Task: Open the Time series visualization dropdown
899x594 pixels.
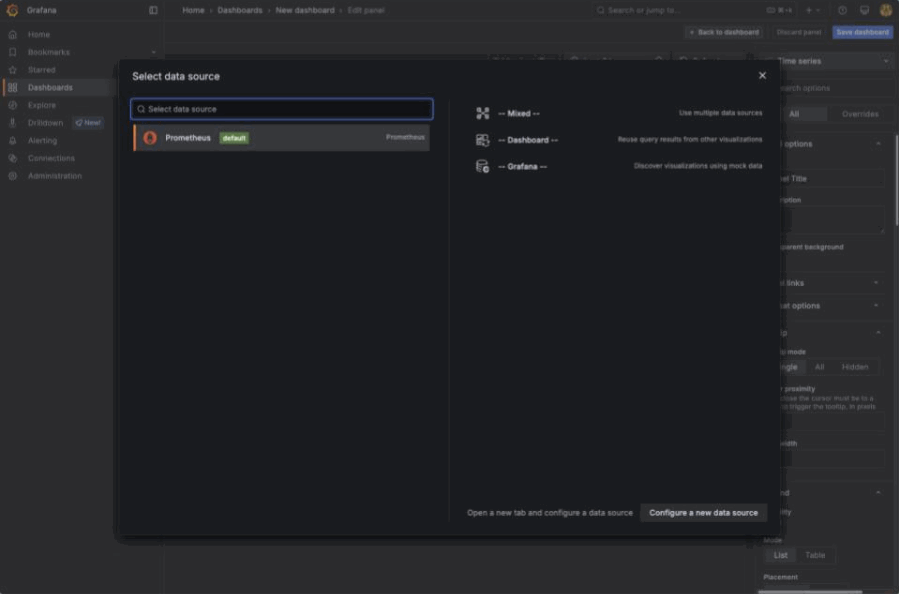Action: (828, 61)
